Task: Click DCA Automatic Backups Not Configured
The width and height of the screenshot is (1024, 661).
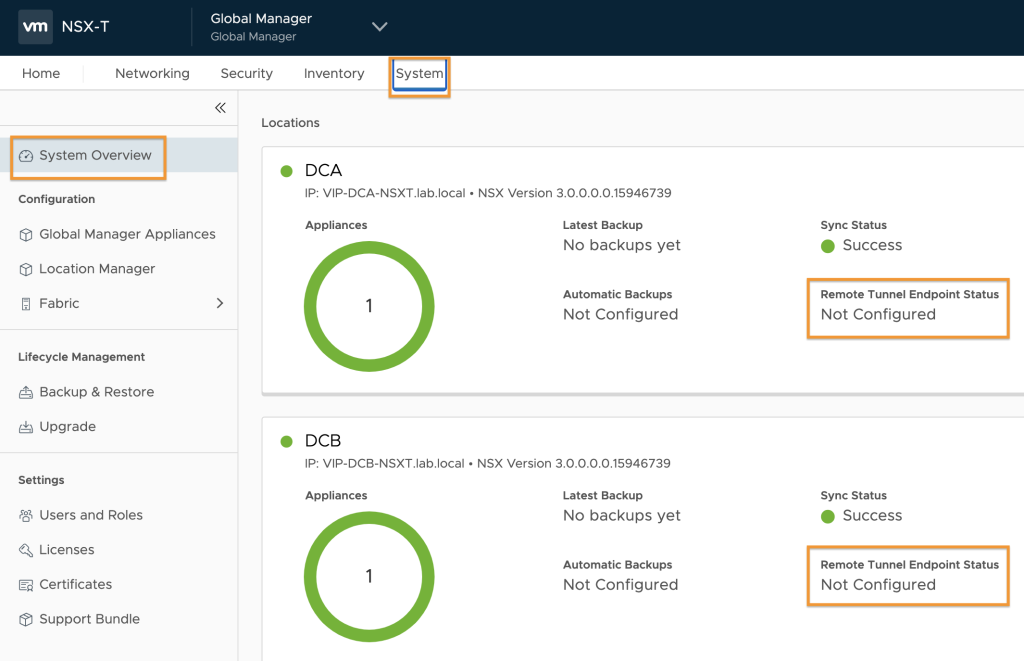Action: (620, 314)
